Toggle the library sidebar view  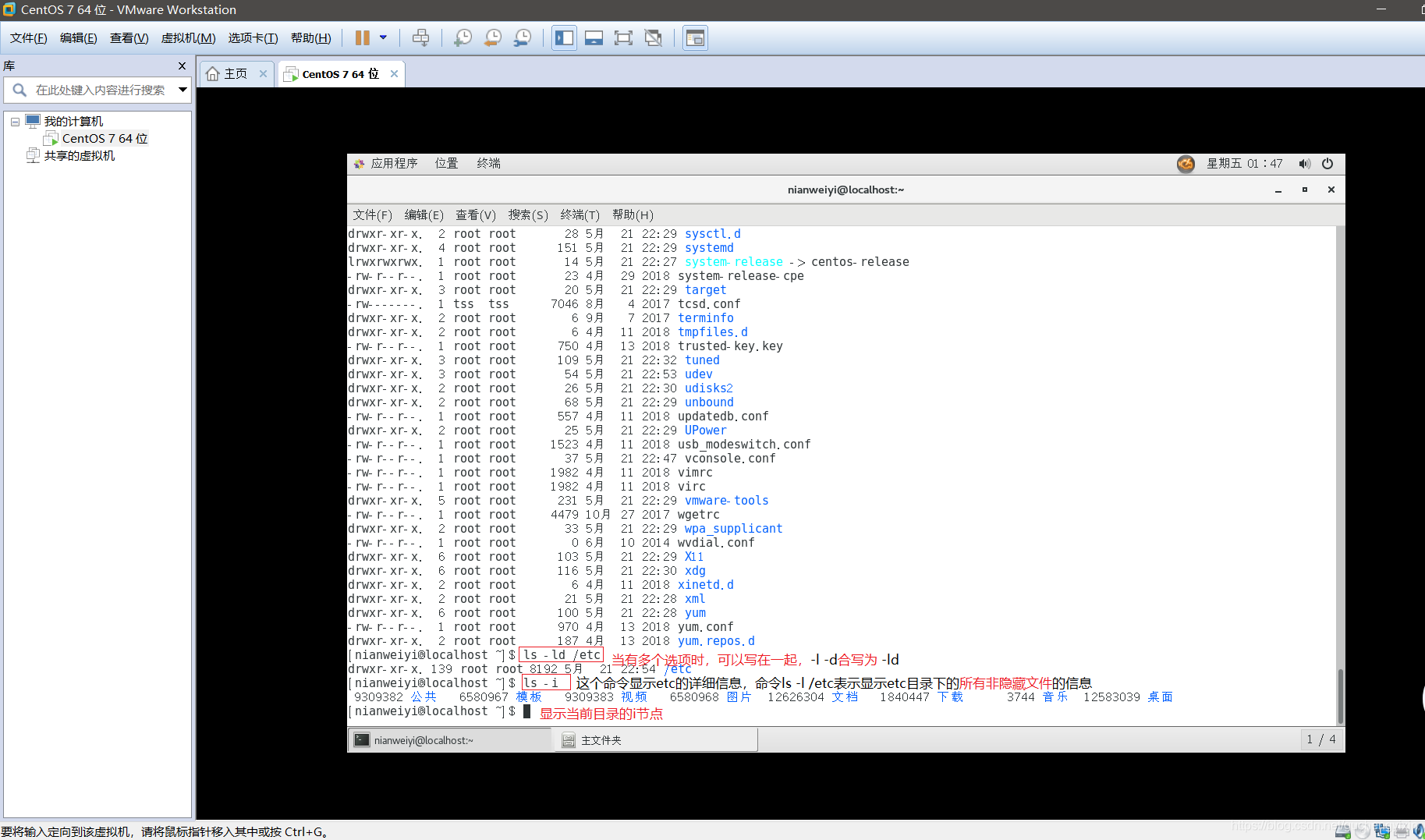(x=565, y=37)
